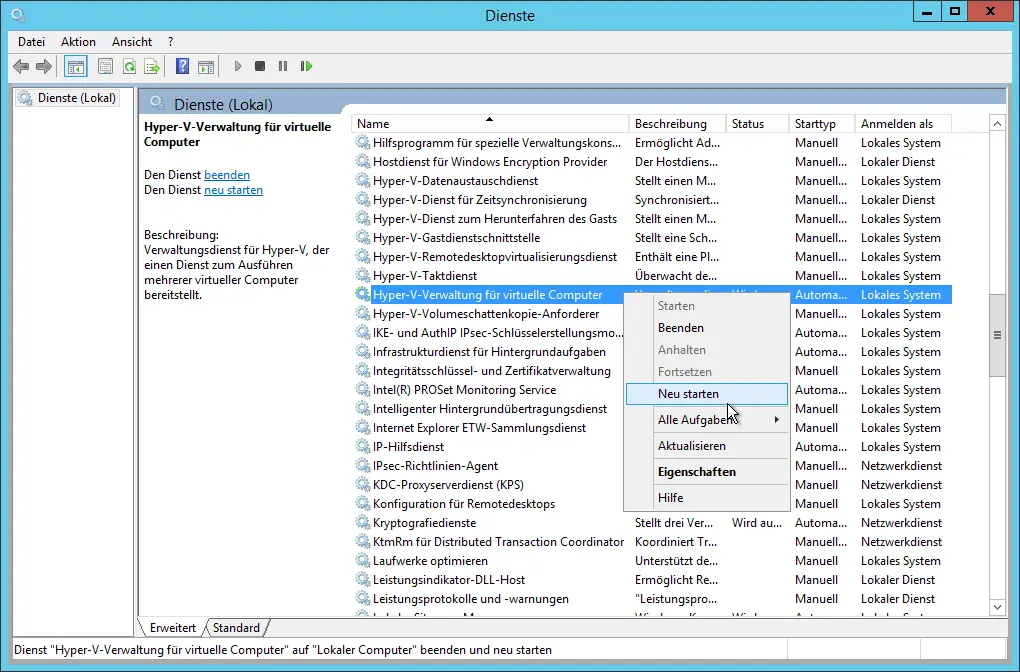The width and height of the screenshot is (1020, 672).
Task: Choose Neu starten in the context menu
Action: (706, 394)
